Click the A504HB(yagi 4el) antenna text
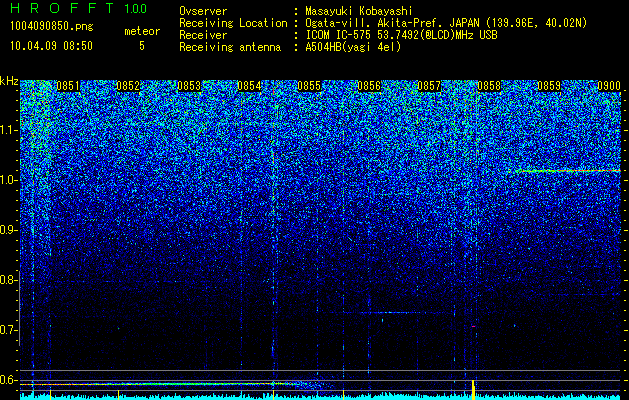Image resolution: width=629 pixels, height=400 pixels. pos(353,47)
